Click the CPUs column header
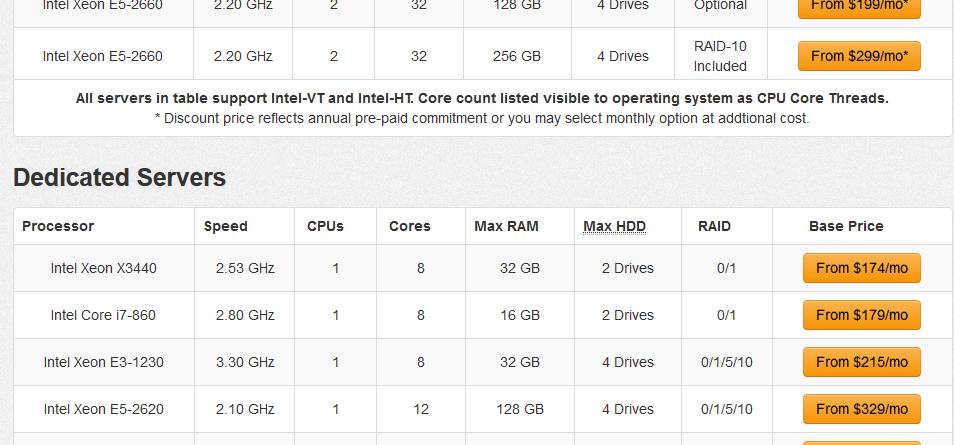The height and width of the screenshot is (445, 954). [x=326, y=226]
